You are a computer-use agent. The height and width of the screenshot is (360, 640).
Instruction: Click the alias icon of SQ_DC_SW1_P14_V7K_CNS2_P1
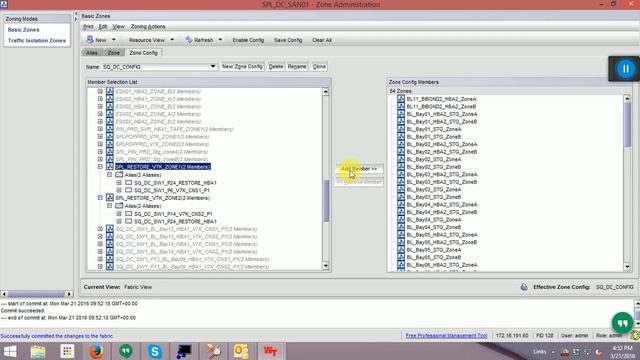point(129,213)
